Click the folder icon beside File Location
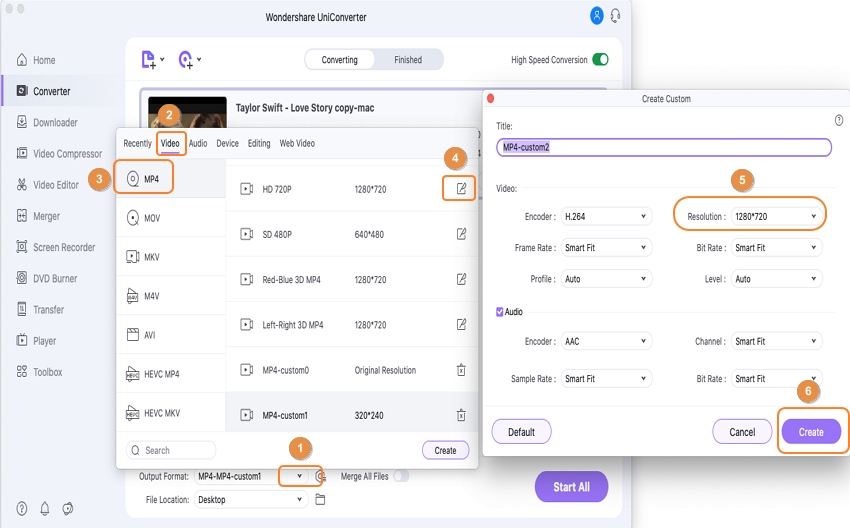 (320, 499)
